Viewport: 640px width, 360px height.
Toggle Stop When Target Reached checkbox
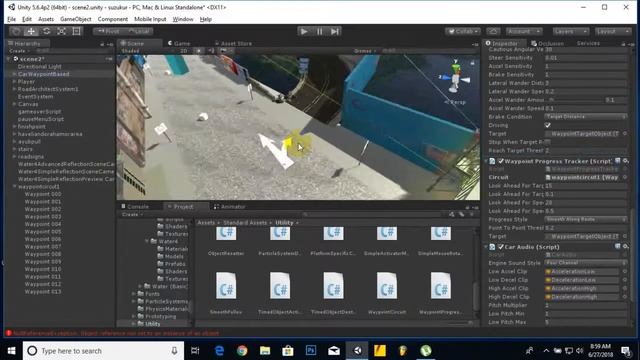pos(548,142)
